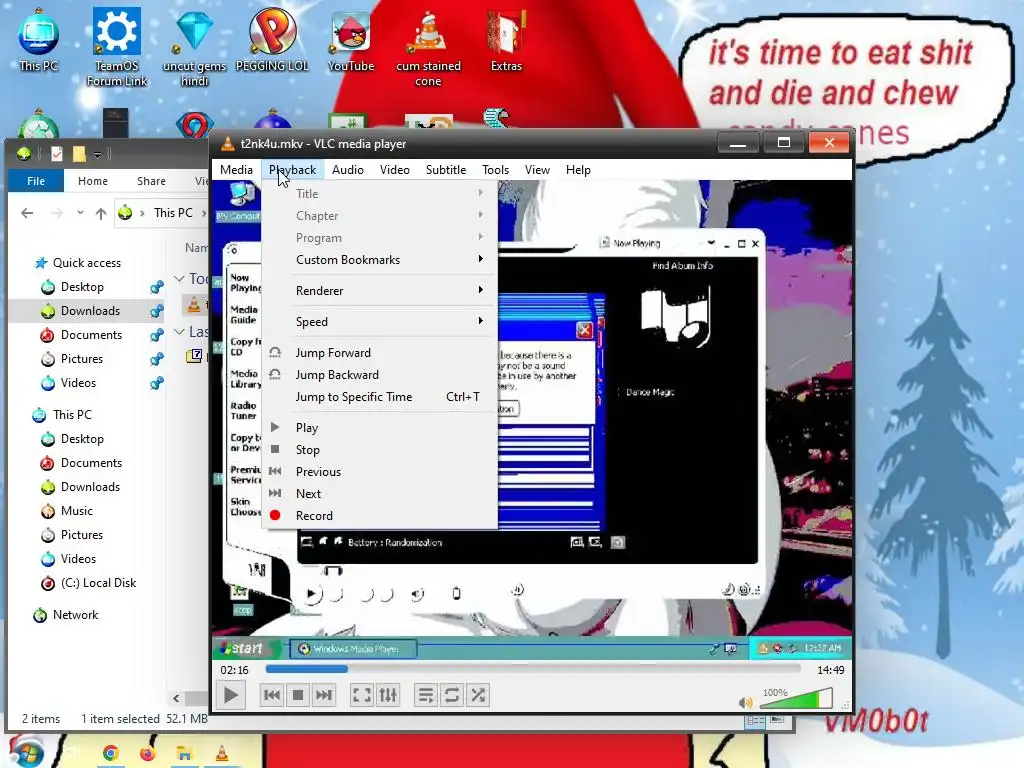Click the VLC play button
1024x768 pixels.
[231, 696]
